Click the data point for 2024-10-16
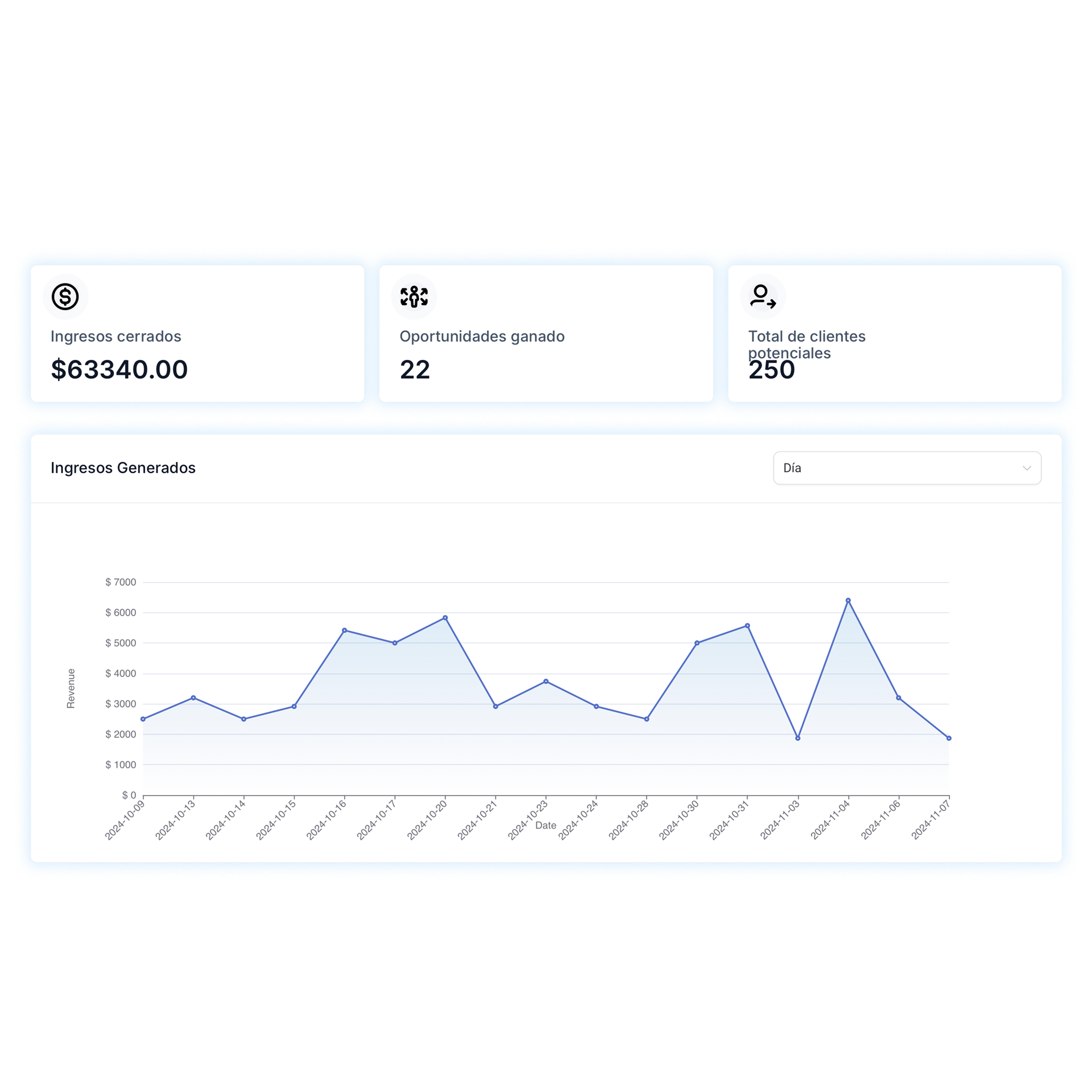Image resolution: width=1092 pixels, height=1092 pixels. tap(344, 630)
